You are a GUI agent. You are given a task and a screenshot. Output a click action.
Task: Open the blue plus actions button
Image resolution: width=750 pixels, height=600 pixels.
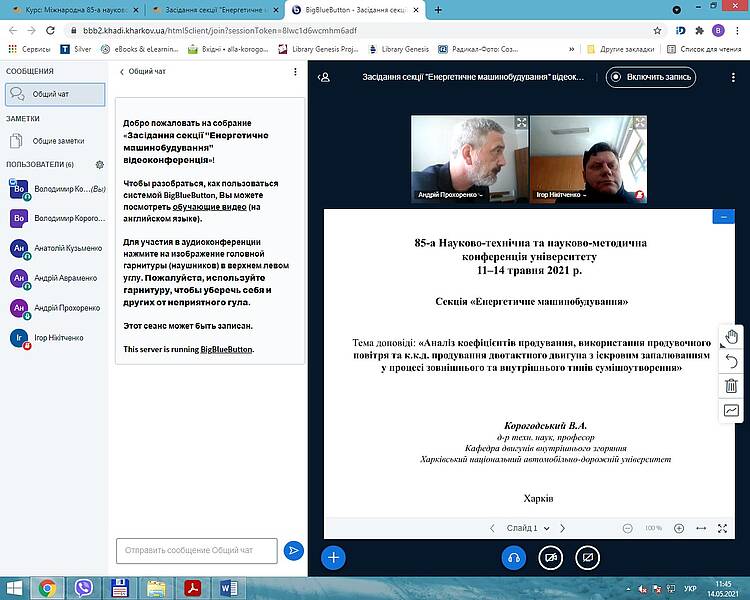pyautogui.click(x=333, y=557)
